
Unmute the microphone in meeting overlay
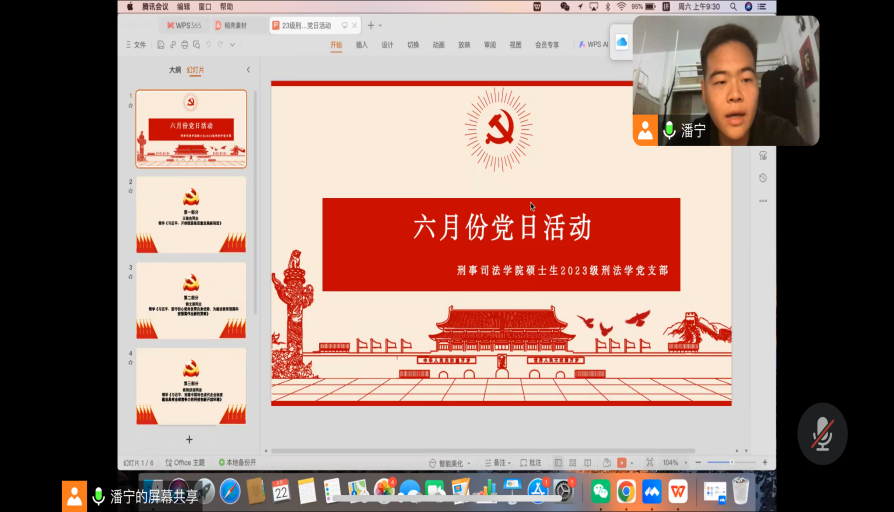point(822,433)
